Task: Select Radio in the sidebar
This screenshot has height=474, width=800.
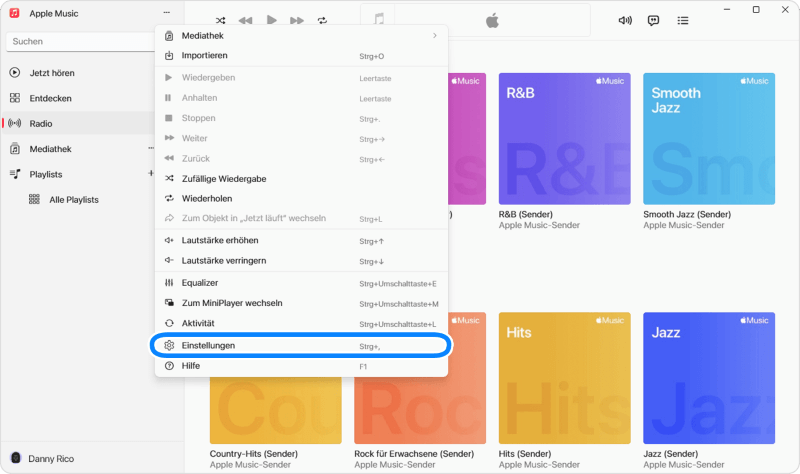Action: click(x=79, y=123)
